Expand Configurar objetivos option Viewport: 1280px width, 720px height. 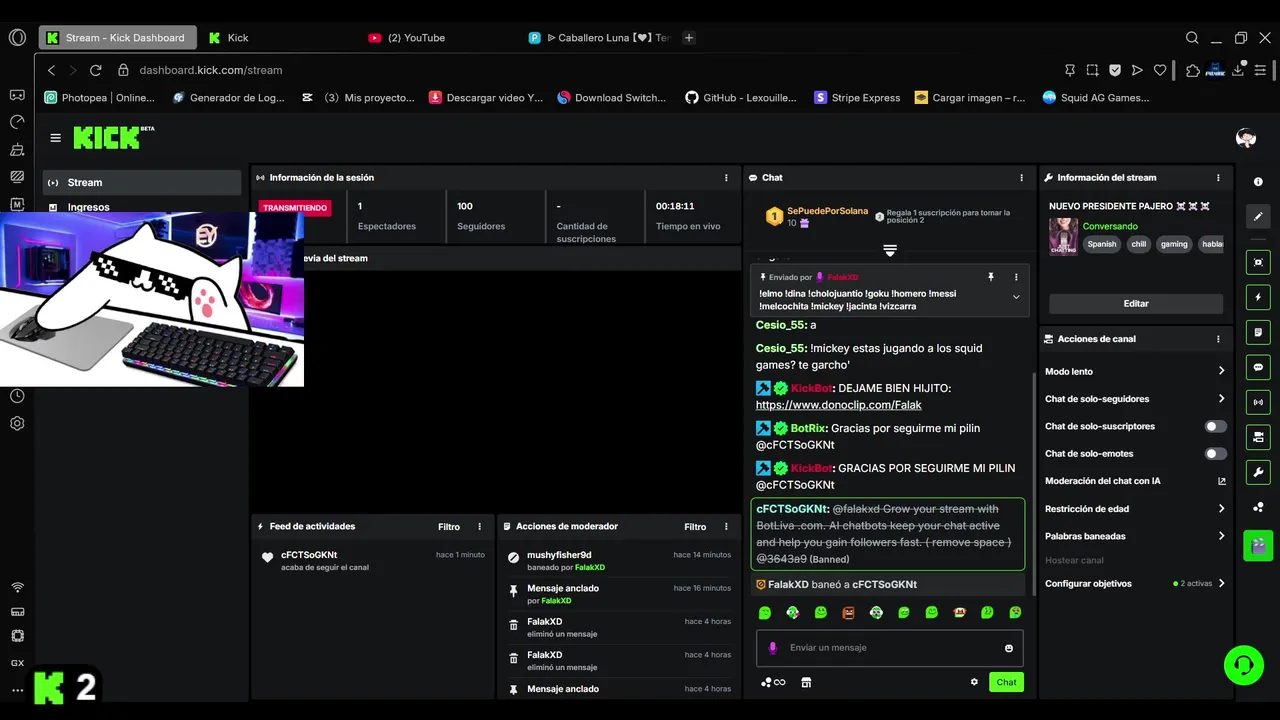click(x=1135, y=583)
